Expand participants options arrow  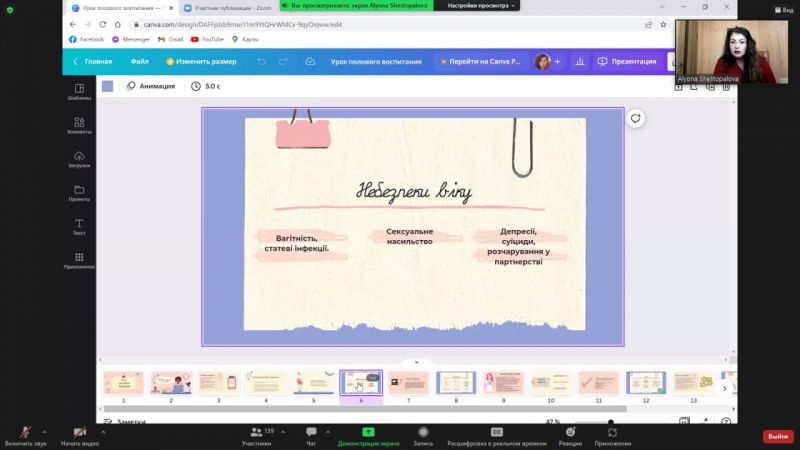coord(283,432)
